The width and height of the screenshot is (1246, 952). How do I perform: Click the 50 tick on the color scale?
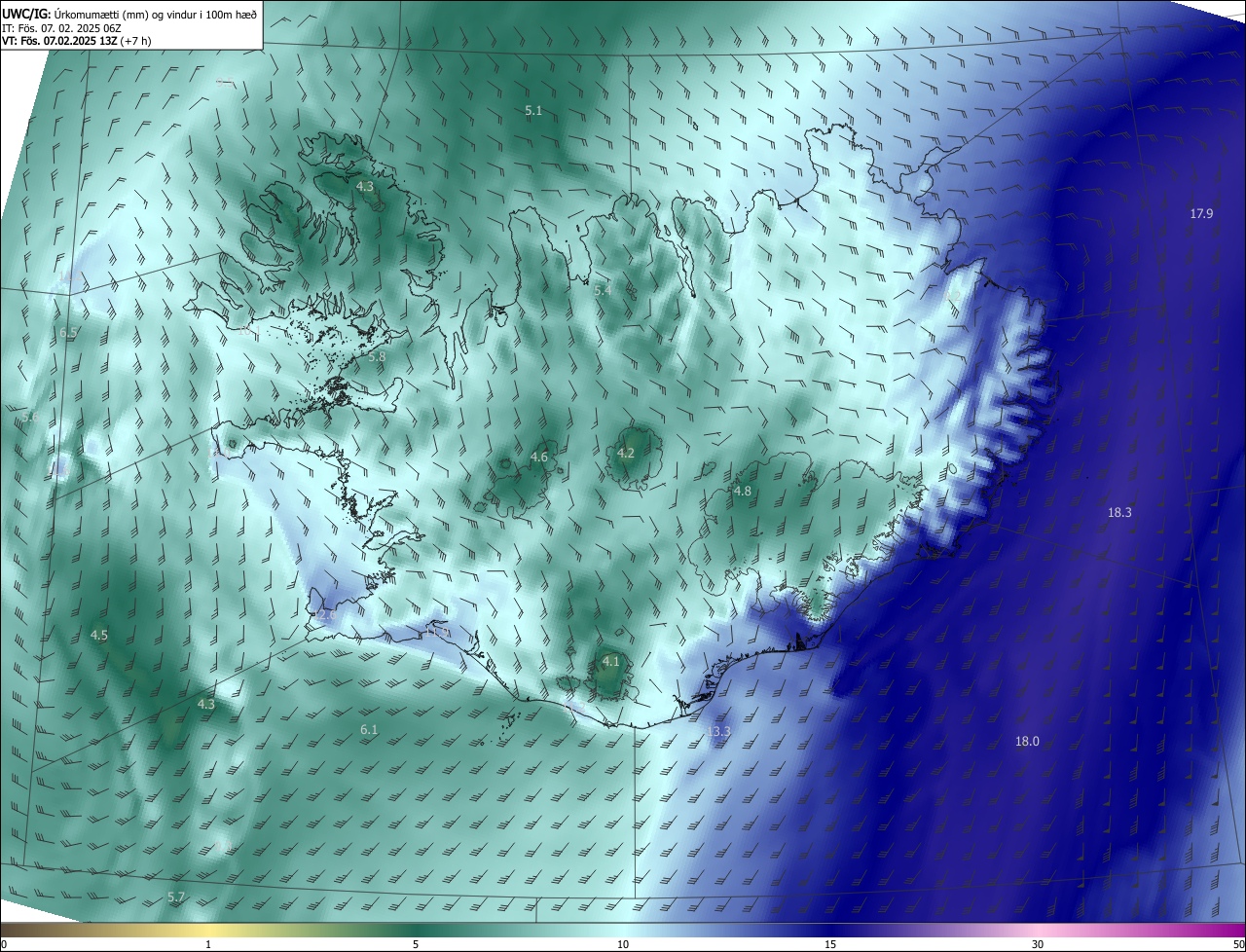tap(1238, 944)
